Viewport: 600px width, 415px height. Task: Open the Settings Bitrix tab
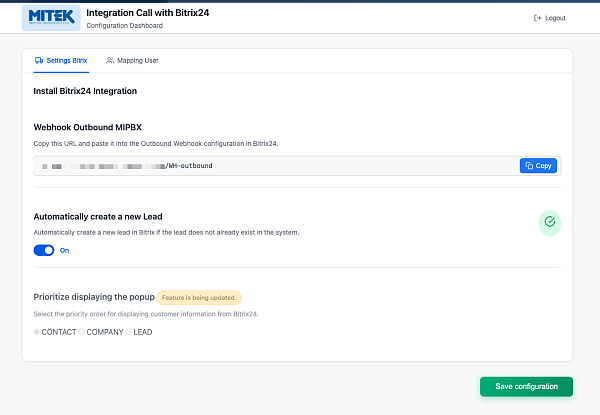pyautogui.click(x=61, y=60)
